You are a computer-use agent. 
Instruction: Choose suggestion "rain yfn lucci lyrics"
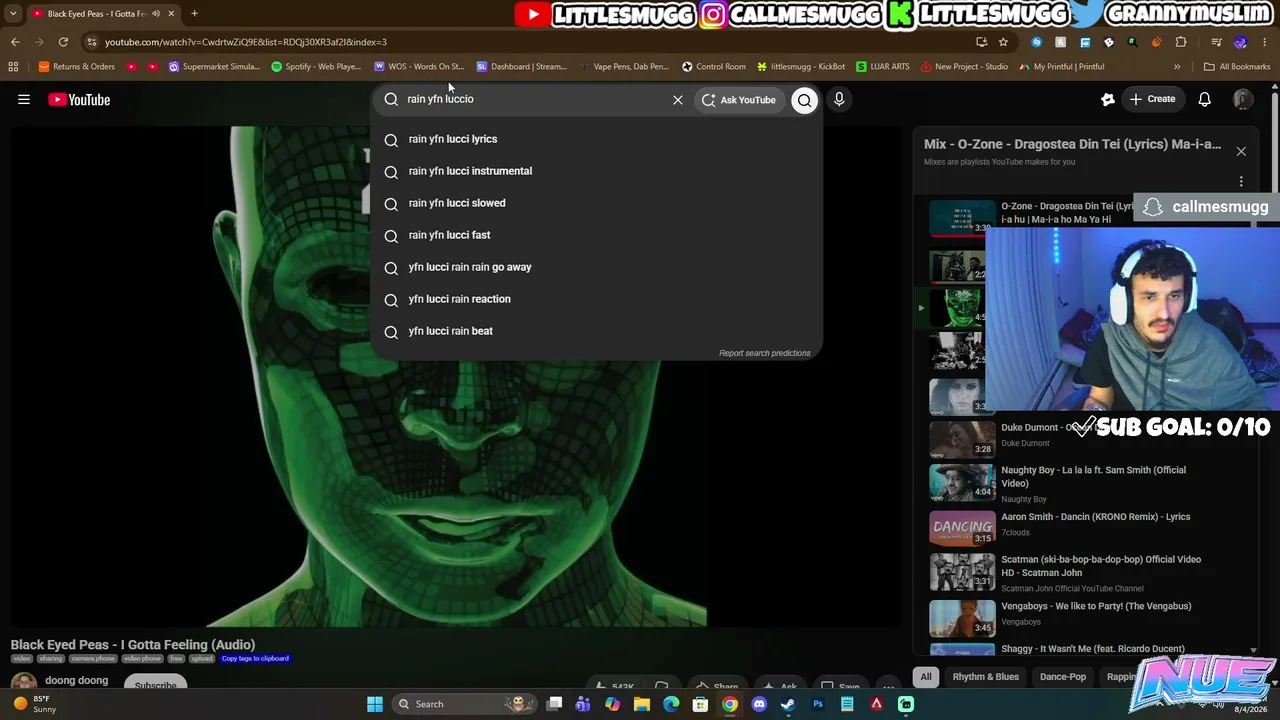click(597, 139)
